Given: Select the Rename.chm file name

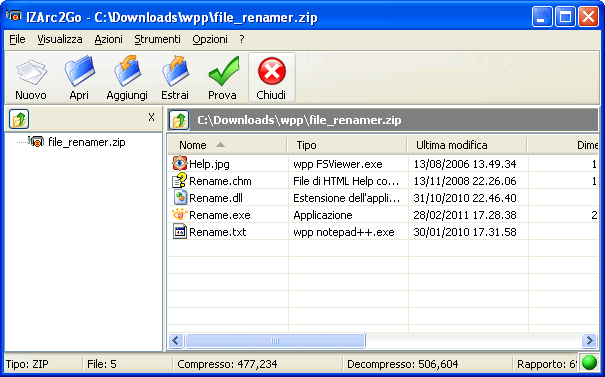Looking at the screenshot, I should tap(220, 181).
